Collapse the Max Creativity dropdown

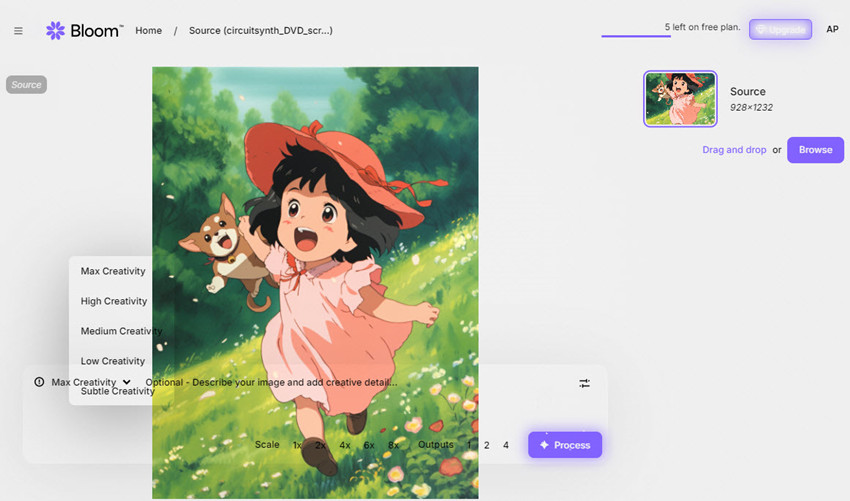pyautogui.click(x=90, y=382)
